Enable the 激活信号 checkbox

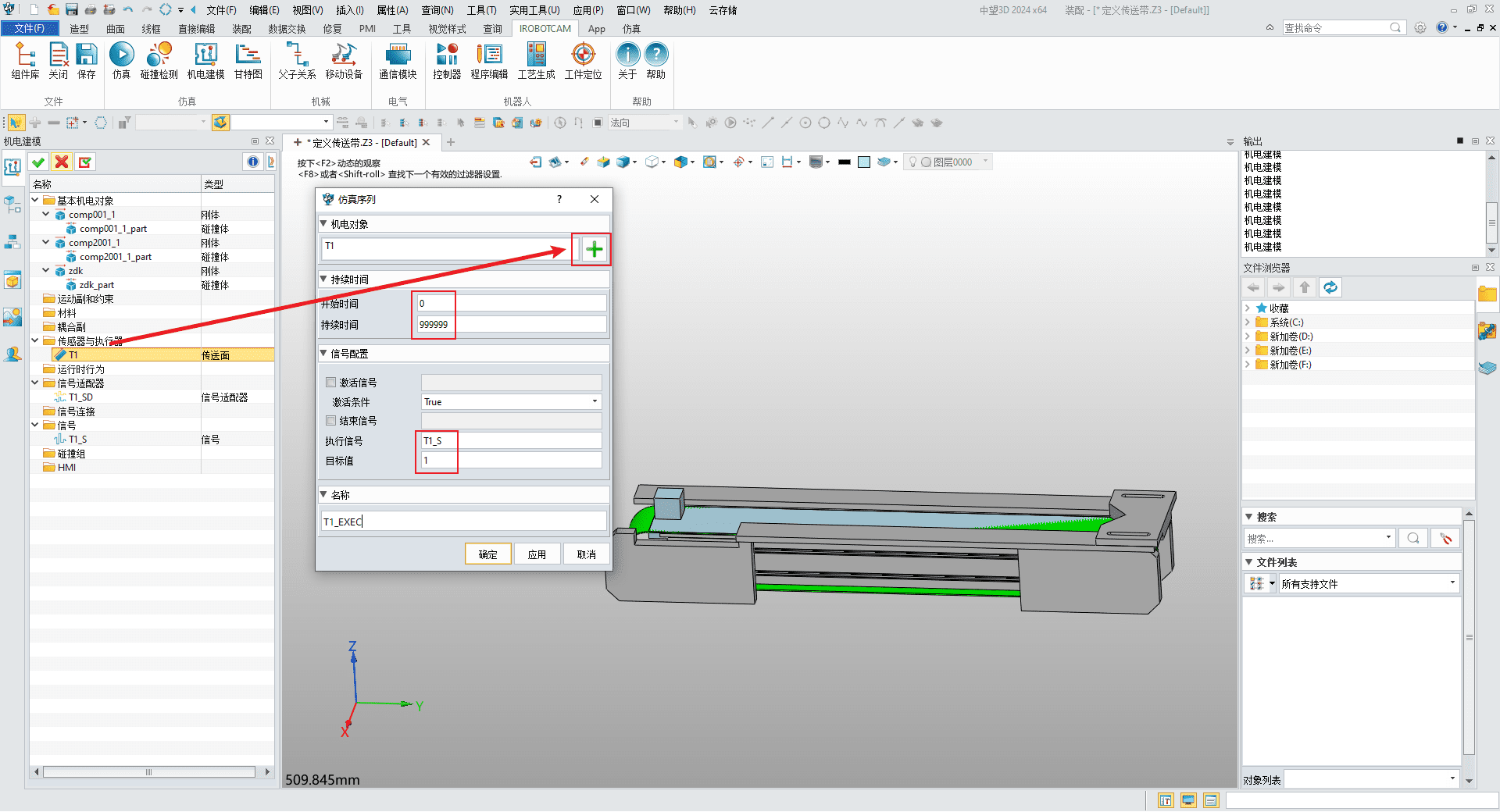(331, 383)
